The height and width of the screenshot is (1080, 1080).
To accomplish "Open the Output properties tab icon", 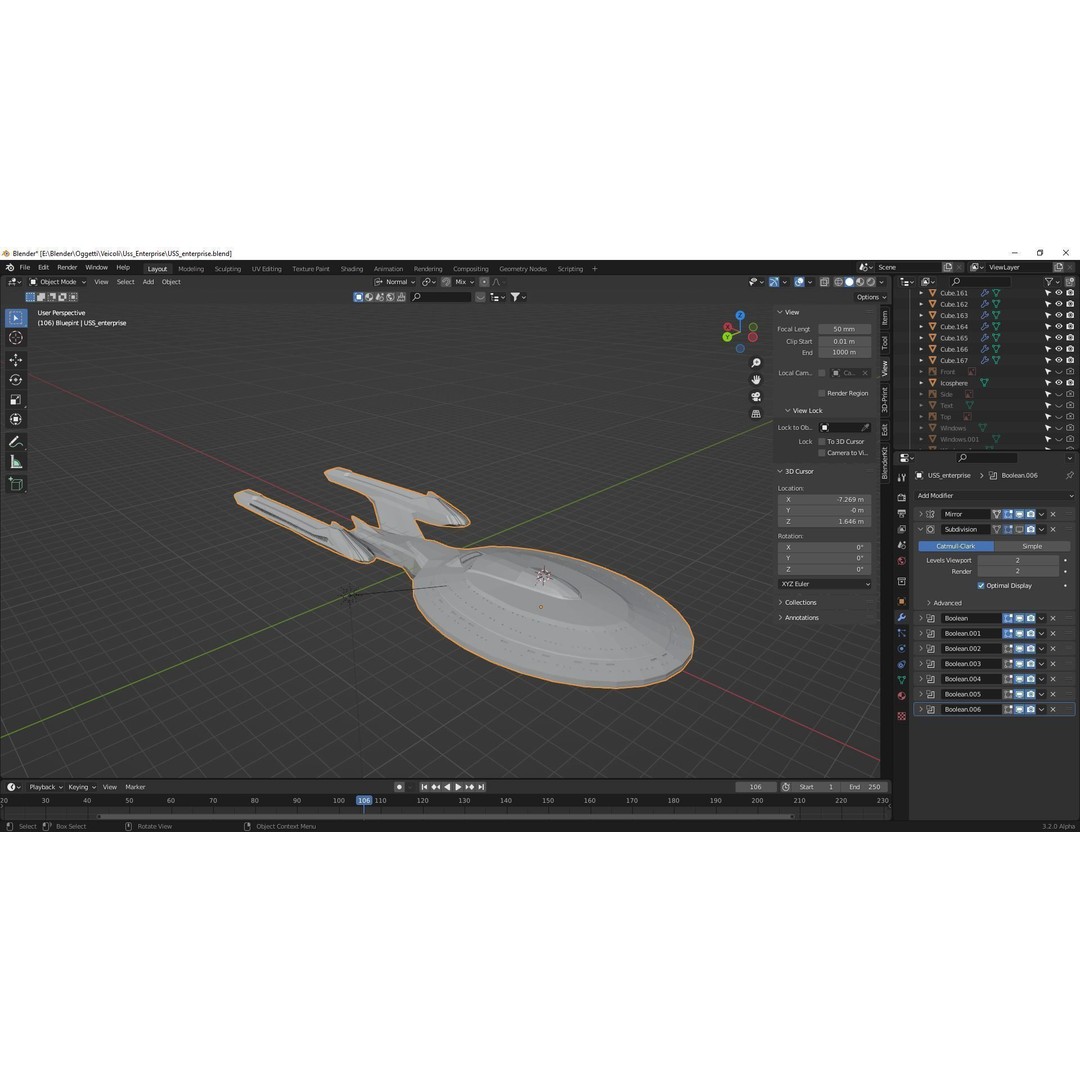I will click(902, 513).
